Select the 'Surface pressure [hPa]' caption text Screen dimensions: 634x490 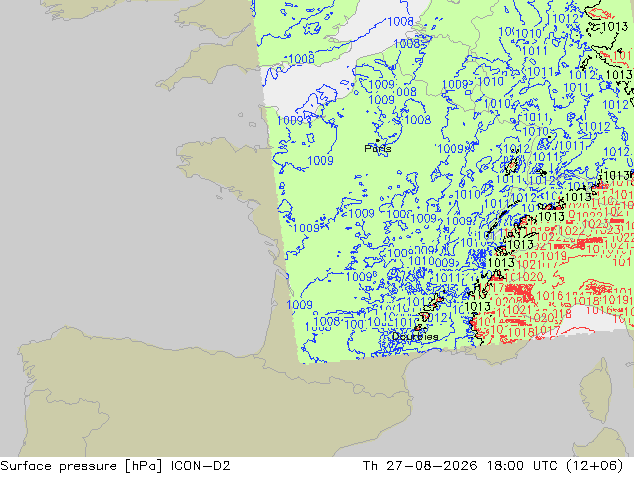click(82, 466)
